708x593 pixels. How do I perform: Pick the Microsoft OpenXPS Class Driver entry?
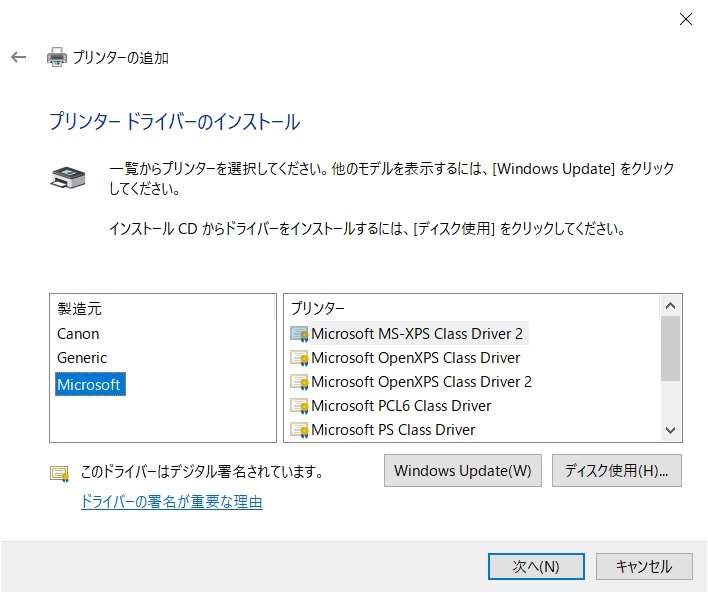coord(415,358)
